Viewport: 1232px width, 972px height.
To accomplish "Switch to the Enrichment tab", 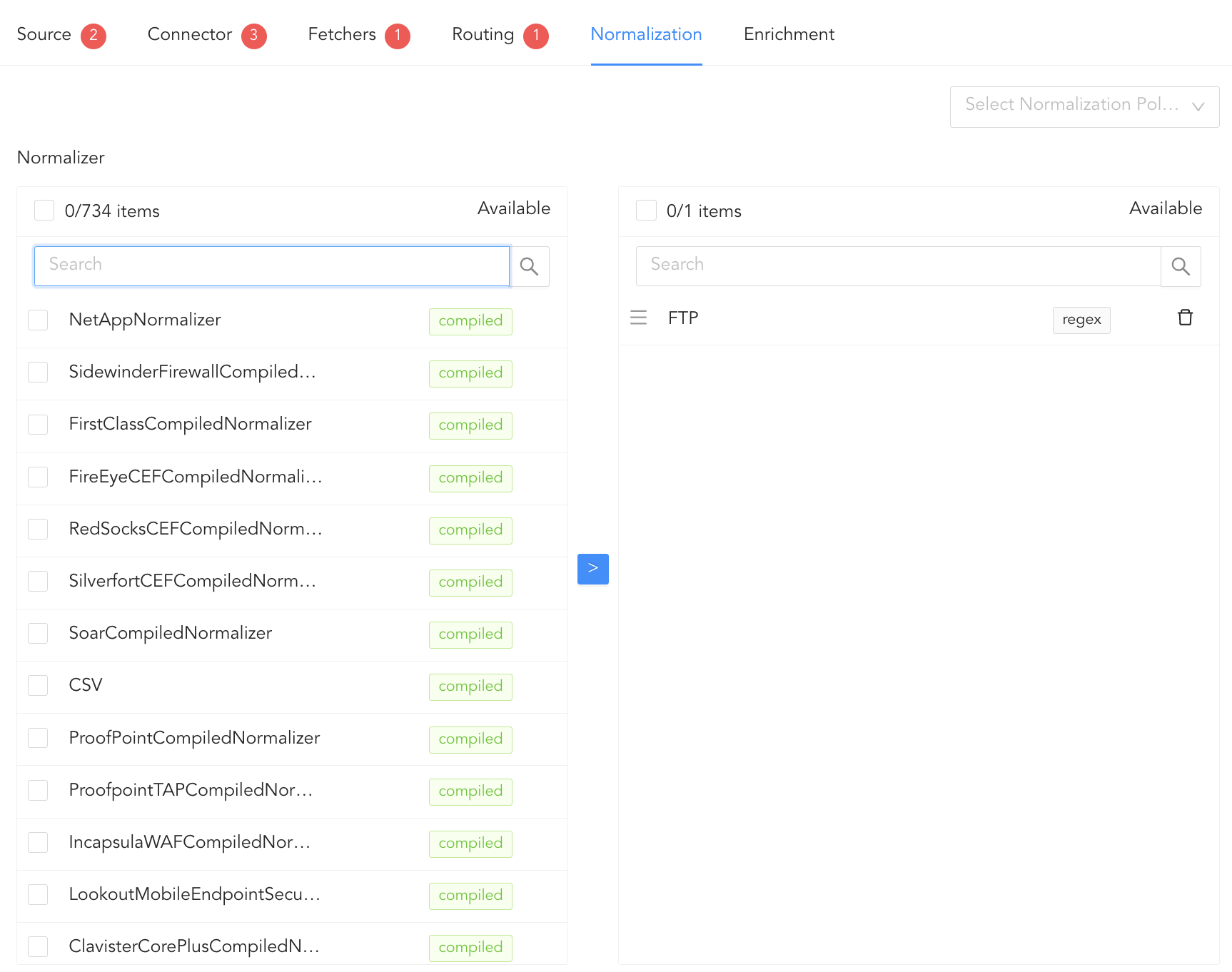I will pos(789,34).
